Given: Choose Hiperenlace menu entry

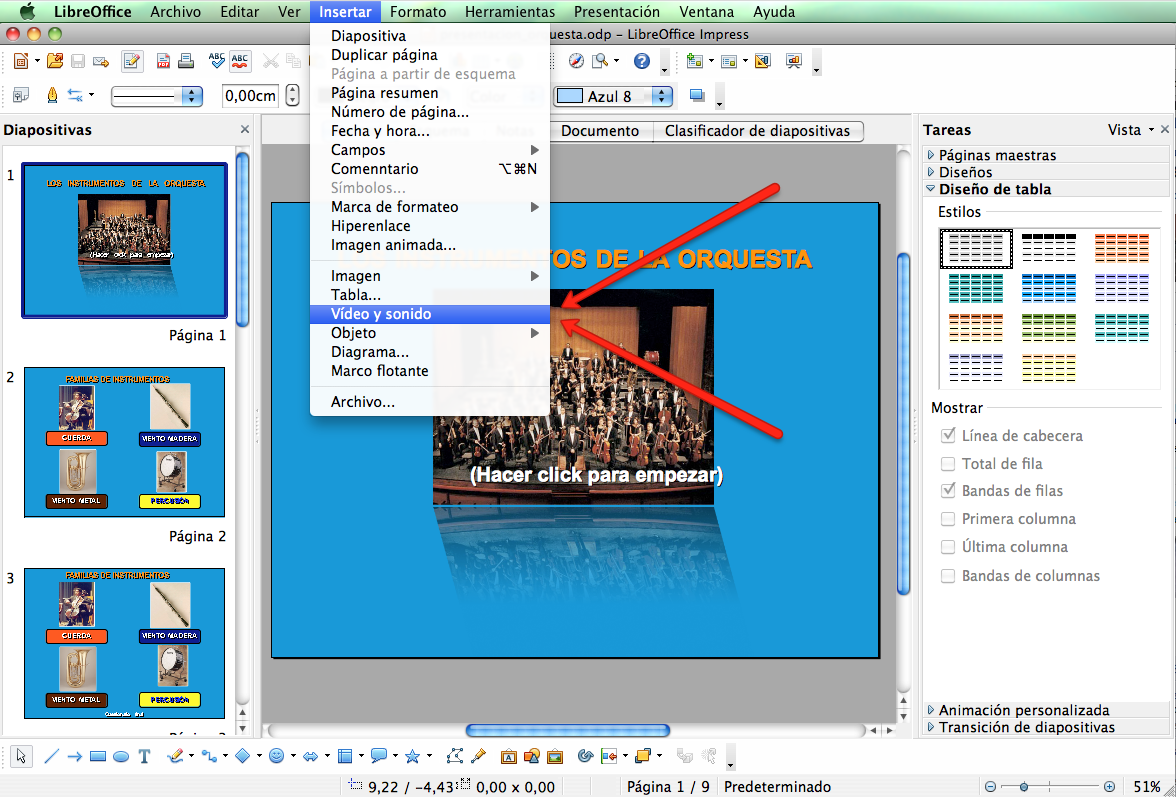Looking at the screenshot, I should (430, 226).
